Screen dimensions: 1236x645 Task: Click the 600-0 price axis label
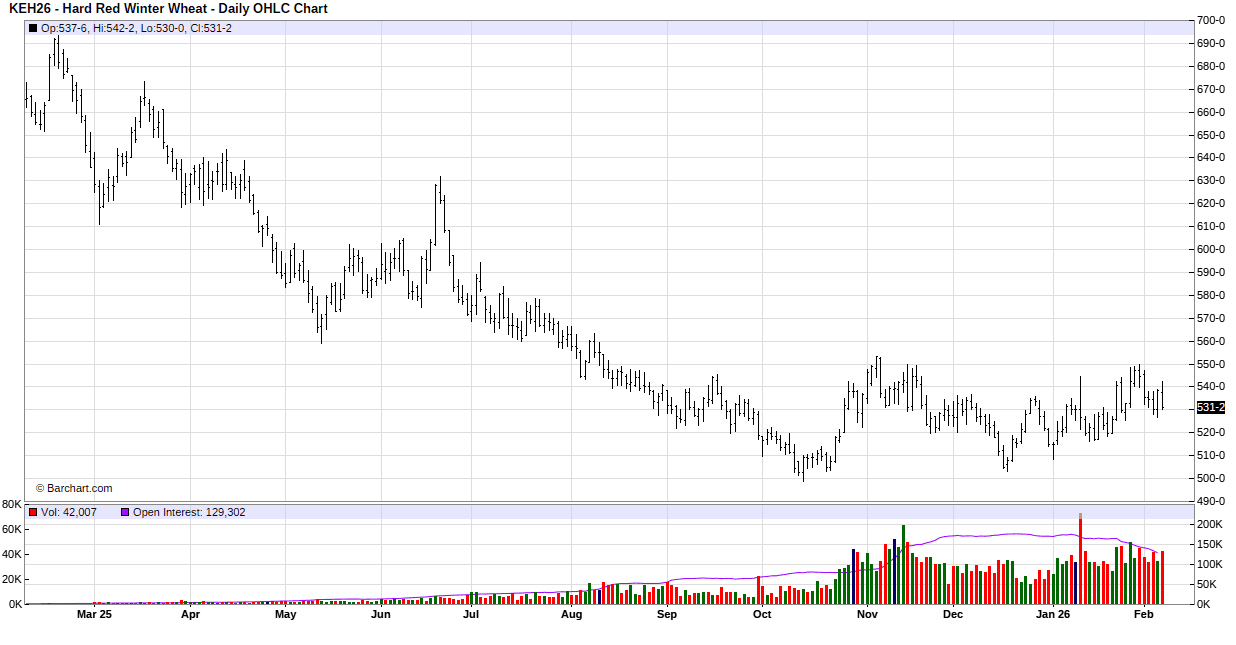pos(1211,249)
